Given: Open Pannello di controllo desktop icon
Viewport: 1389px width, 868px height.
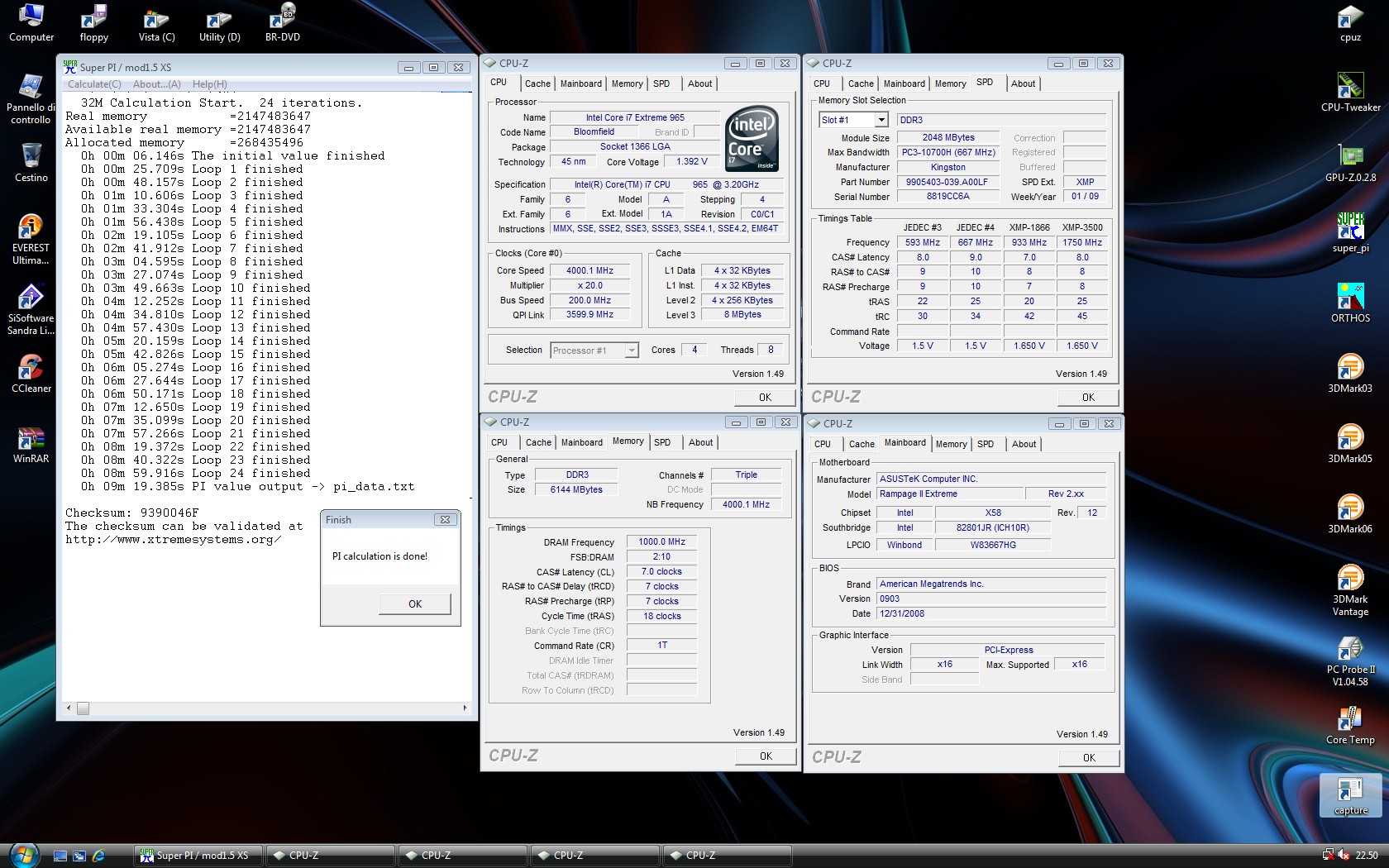Looking at the screenshot, I should click(31, 99).
